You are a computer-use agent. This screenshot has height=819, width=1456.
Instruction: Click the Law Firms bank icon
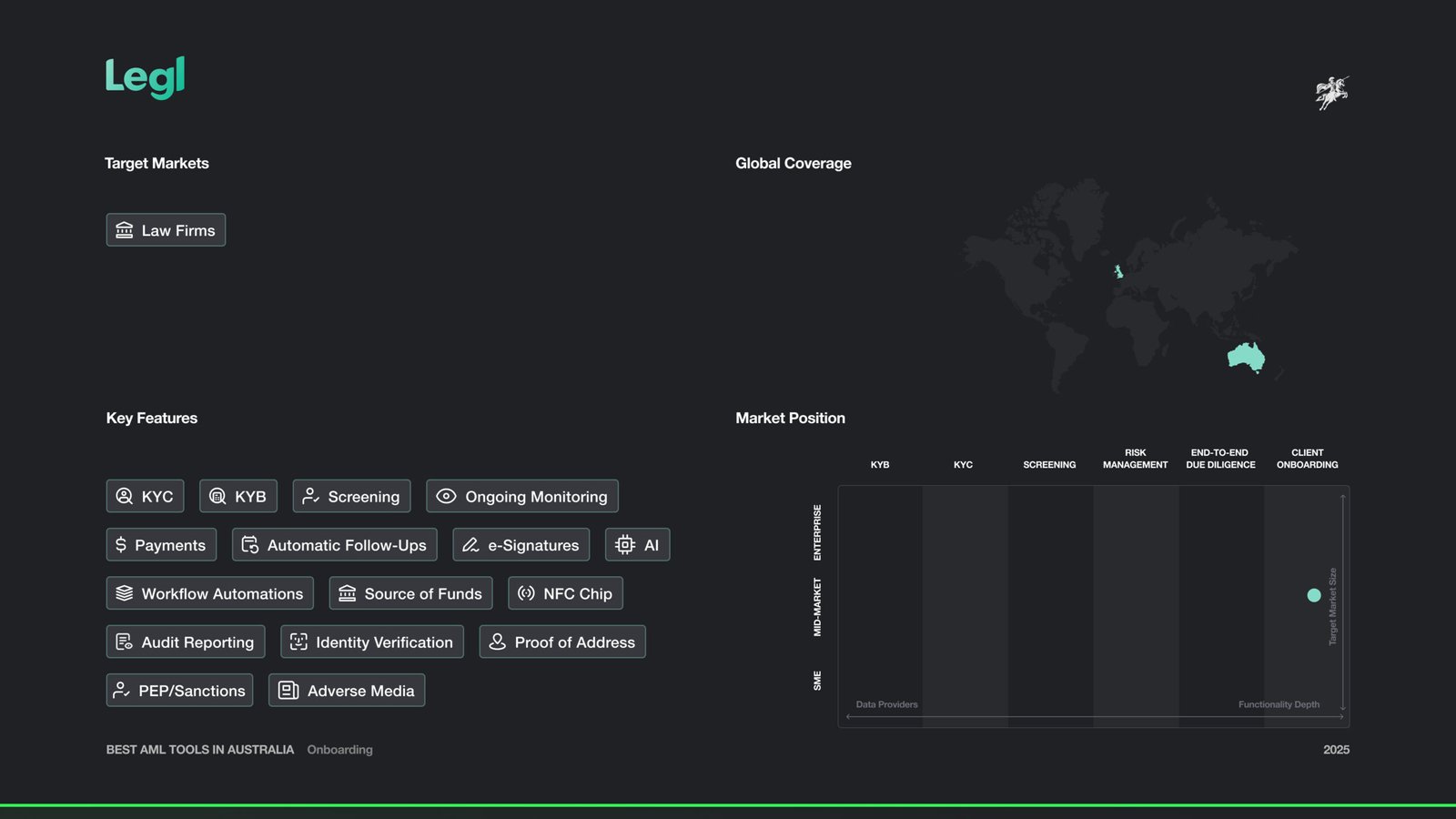pos(125,230)
